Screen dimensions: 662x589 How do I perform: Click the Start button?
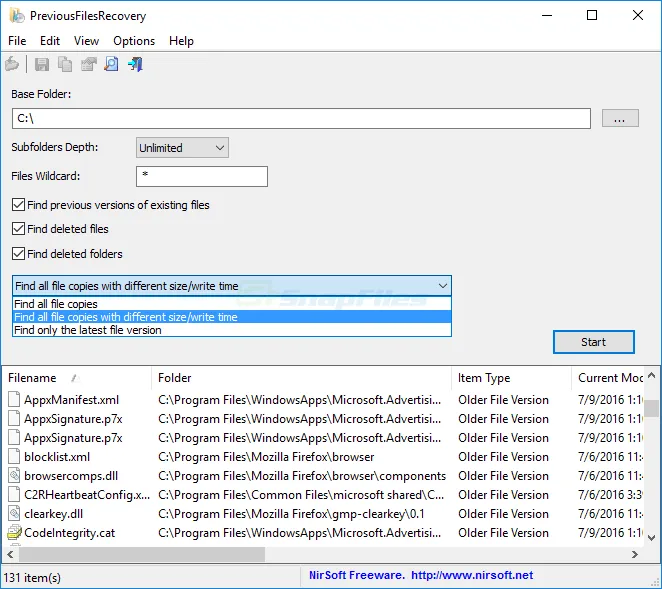(x=594, y=342)
